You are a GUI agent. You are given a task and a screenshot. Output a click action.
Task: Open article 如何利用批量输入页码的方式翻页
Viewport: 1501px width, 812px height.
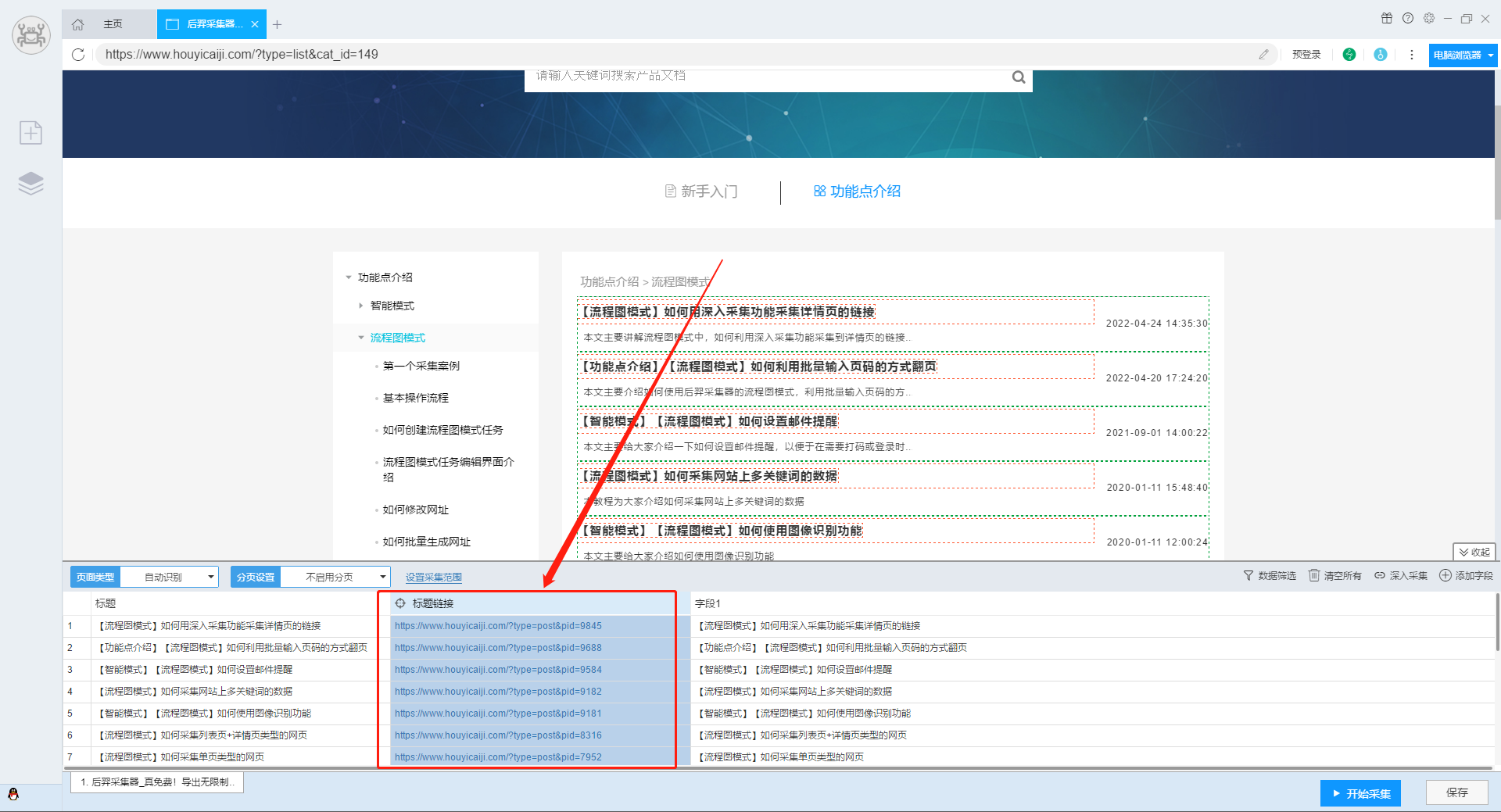tap(758, 367)
